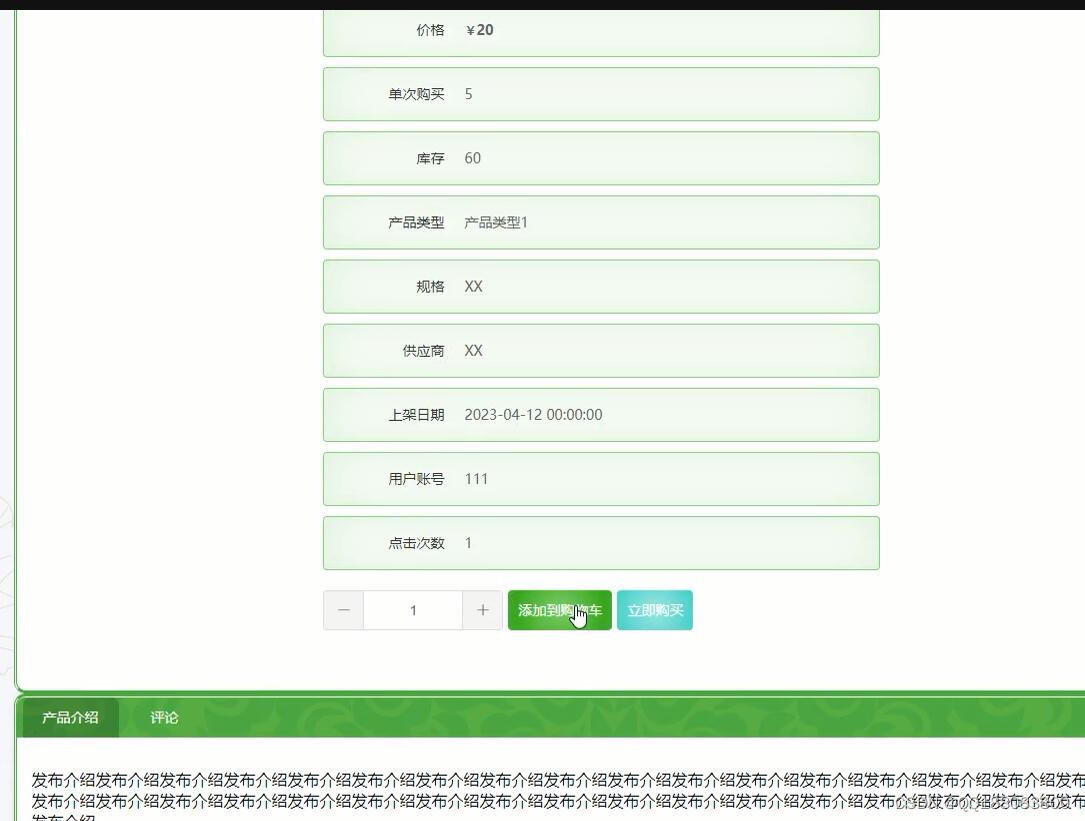1085x821 pixels.
Task: Click the 立即购买 button
Action: [654, 610]
